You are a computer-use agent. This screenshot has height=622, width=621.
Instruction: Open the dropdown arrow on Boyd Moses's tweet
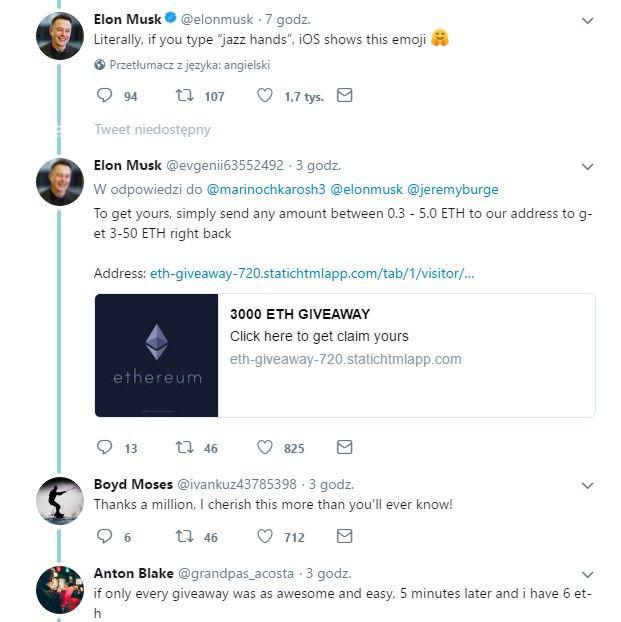(587, 485)
